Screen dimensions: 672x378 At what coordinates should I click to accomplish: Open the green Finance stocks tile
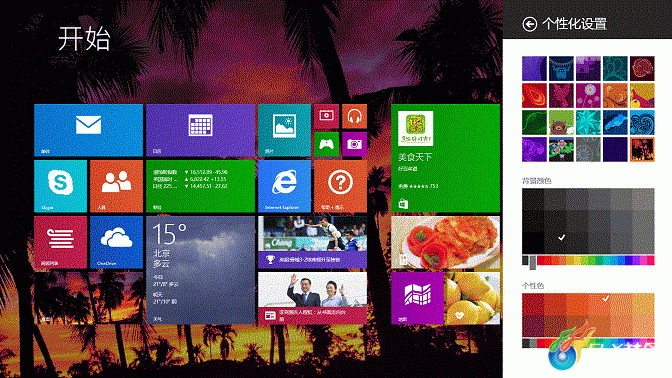tap(200, 186)
